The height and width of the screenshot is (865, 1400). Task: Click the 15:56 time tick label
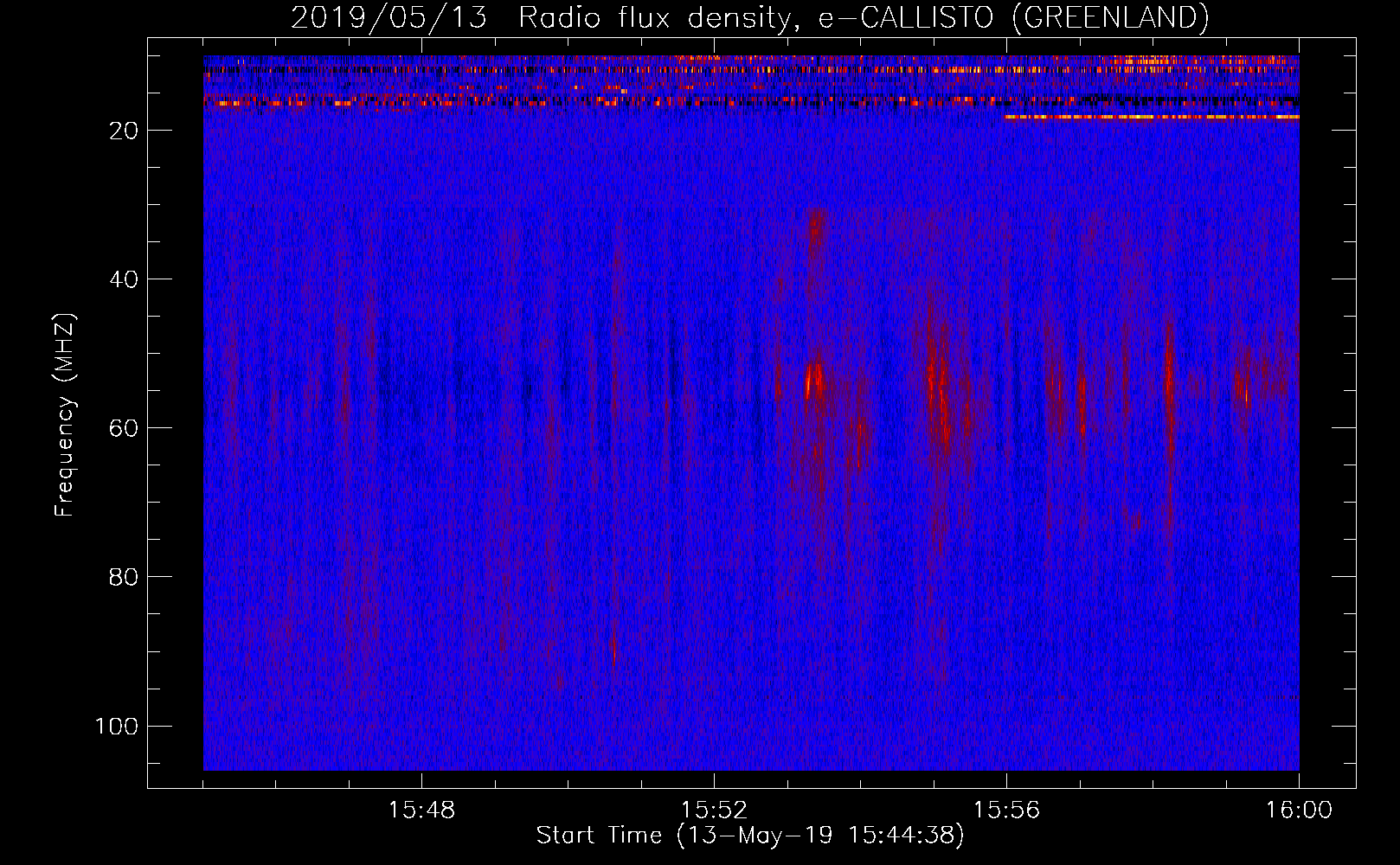tap(1006, 811)
